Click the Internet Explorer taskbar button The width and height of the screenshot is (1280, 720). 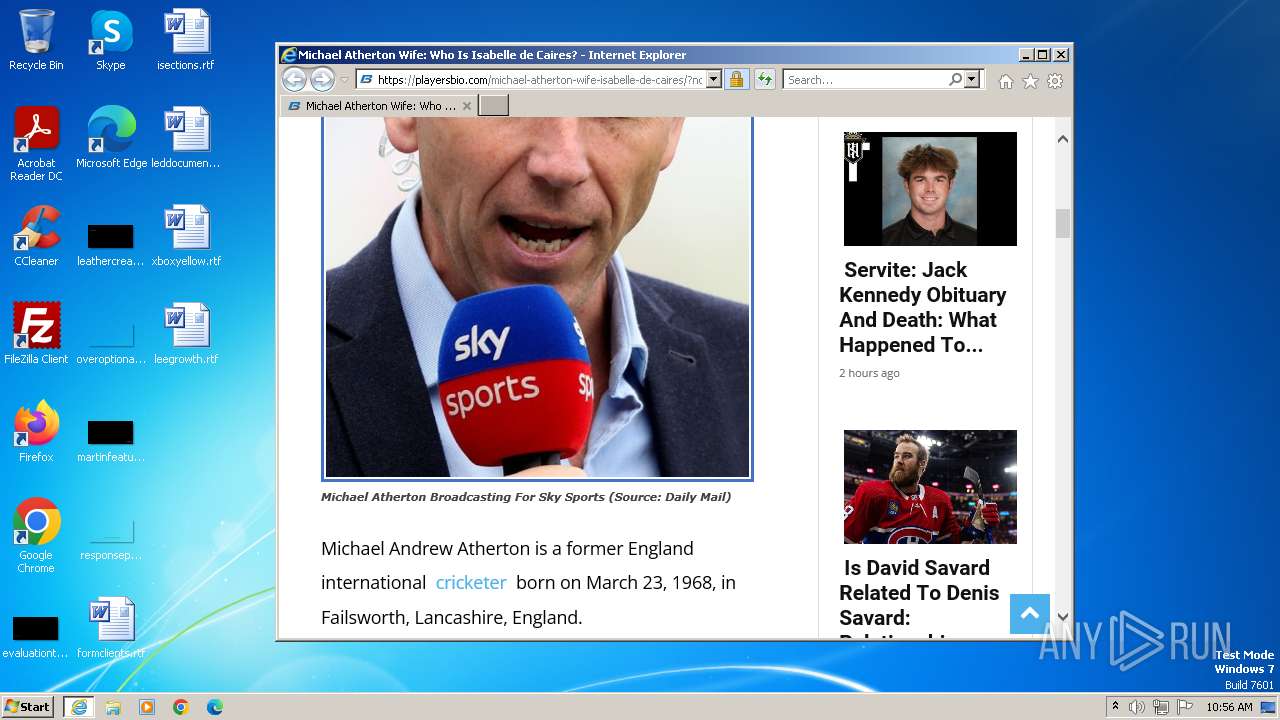click(x=79, y=707)
